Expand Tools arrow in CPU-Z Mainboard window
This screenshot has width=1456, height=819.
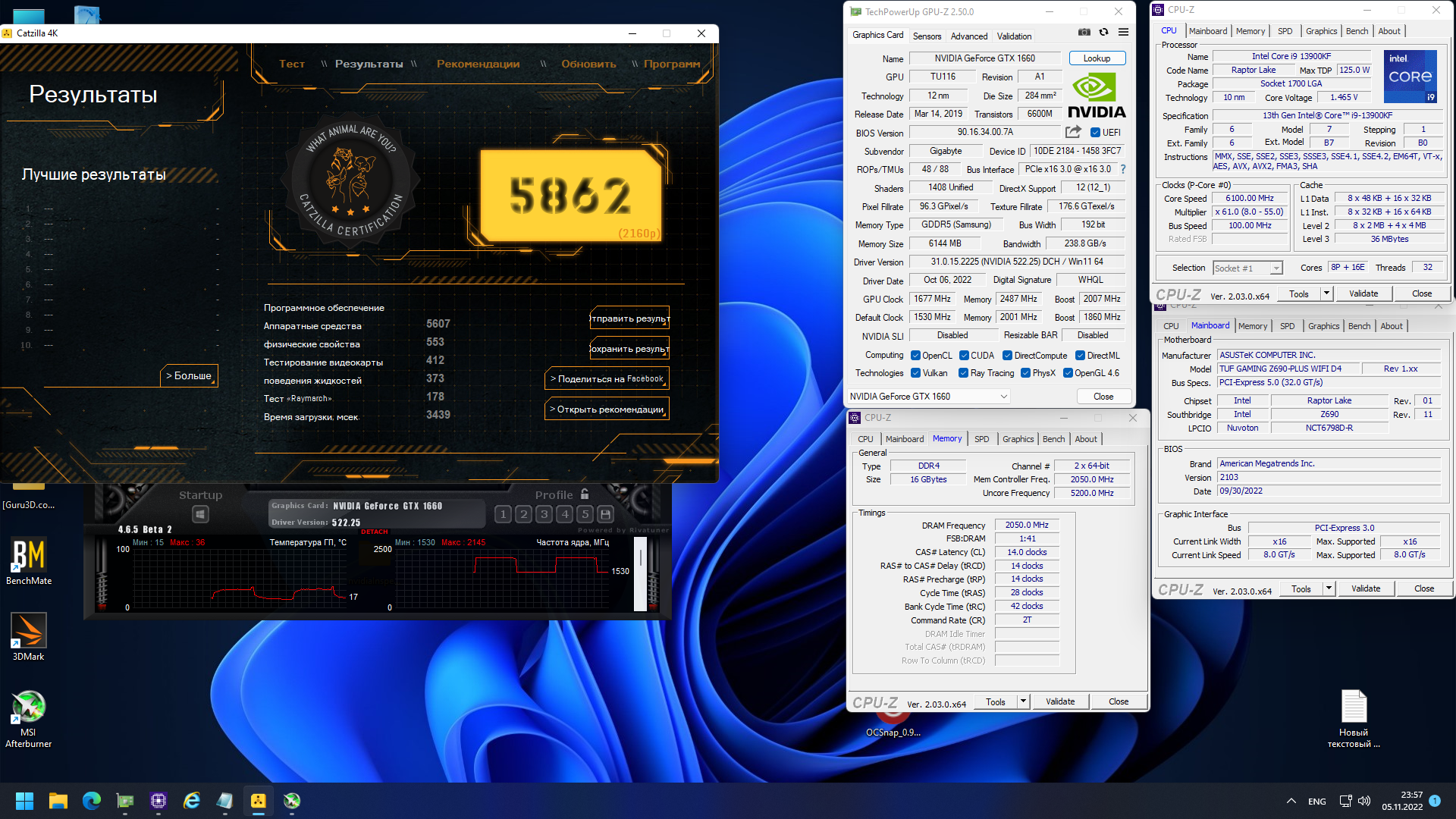coord(1329,588)
